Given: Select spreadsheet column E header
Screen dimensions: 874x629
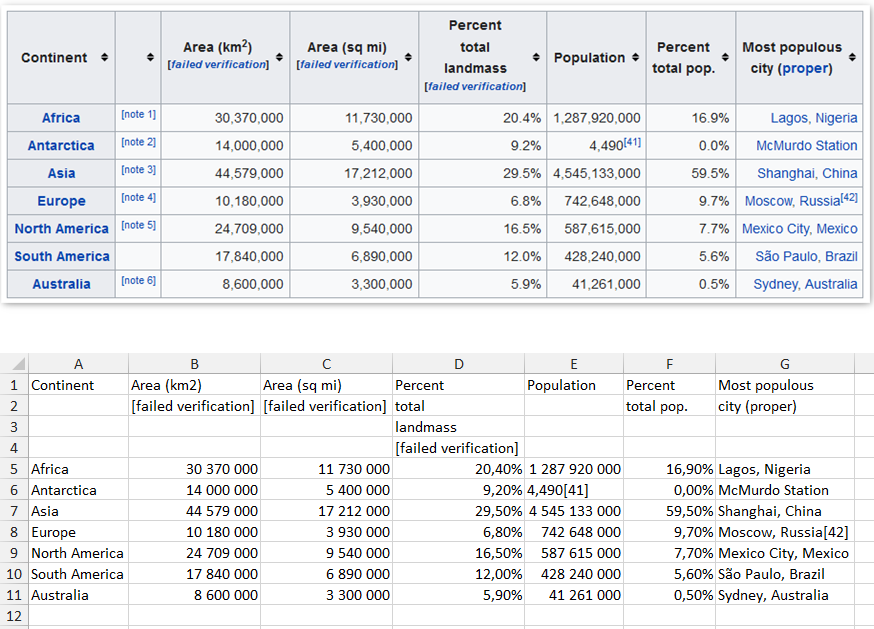Looking at the screenshot, I should tap(574, 364).
